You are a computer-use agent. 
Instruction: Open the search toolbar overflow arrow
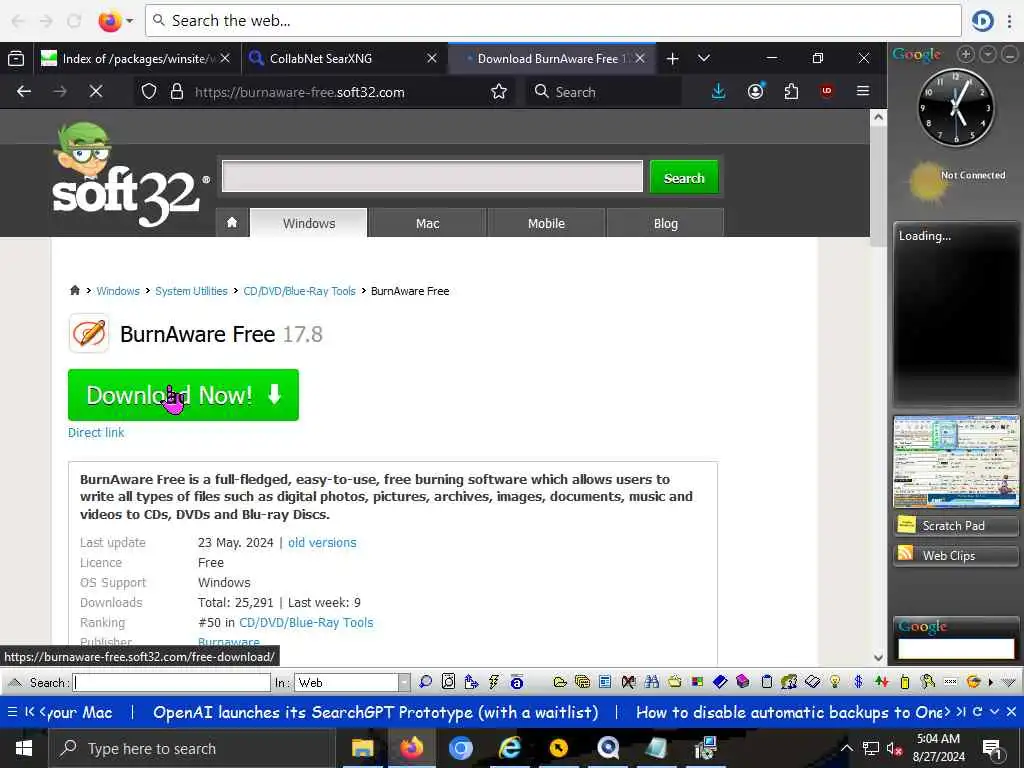pyautogui.click(x=991, y=682)
